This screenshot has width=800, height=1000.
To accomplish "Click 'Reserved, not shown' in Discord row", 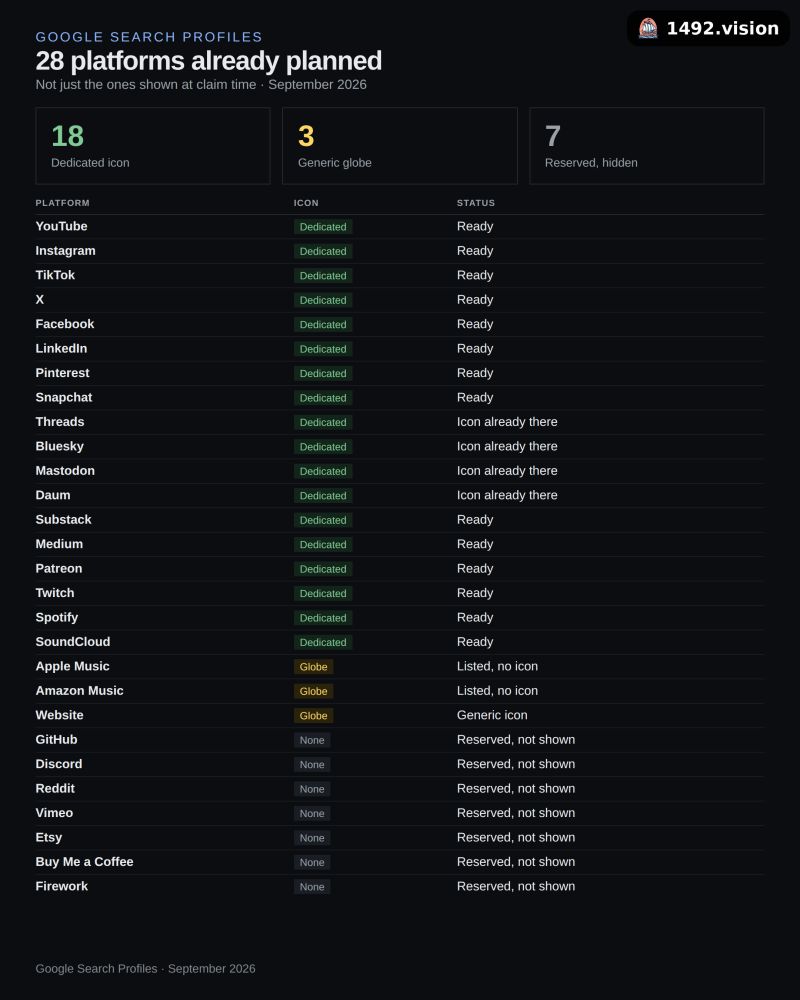I will pyautogui.click(x=515, y=764).
